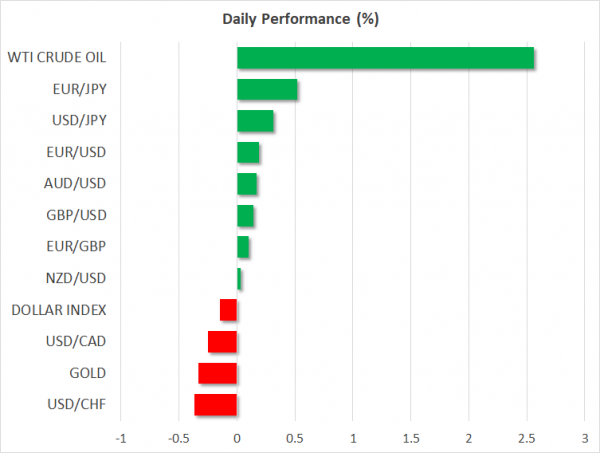The height and width of the screenshot is (453, 600).
Task: Select the USD/CHF category label
Action: pos(78,405)
